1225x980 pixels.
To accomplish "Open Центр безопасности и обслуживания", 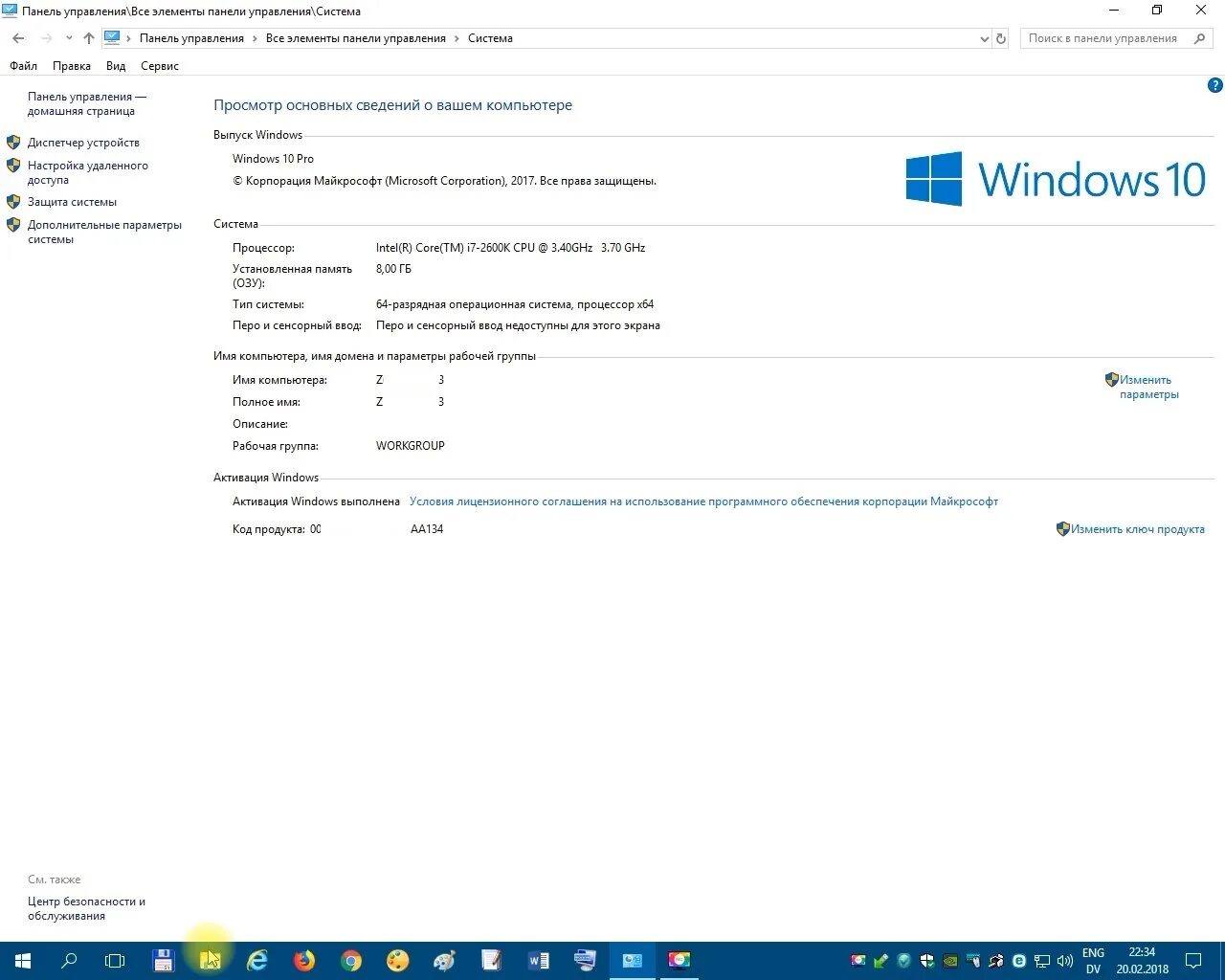I will (x=86, y=908).
